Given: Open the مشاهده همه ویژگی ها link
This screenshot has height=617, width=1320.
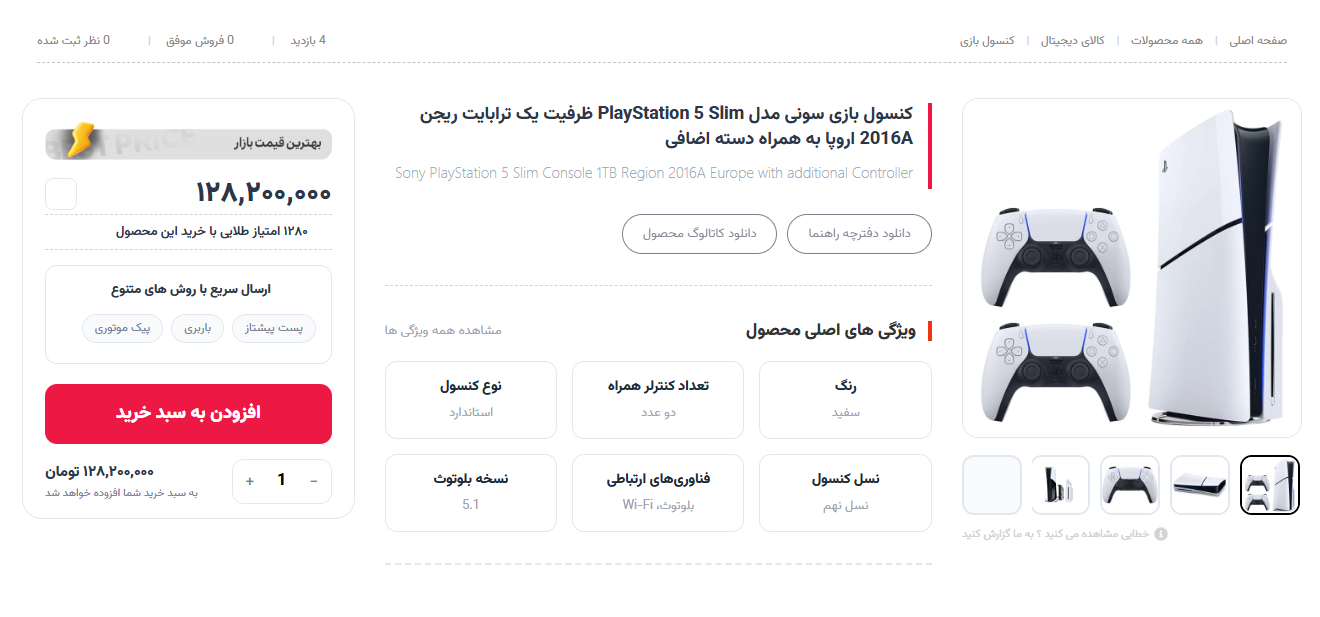Looking at the screenshot, I should (x=443, y=330).
